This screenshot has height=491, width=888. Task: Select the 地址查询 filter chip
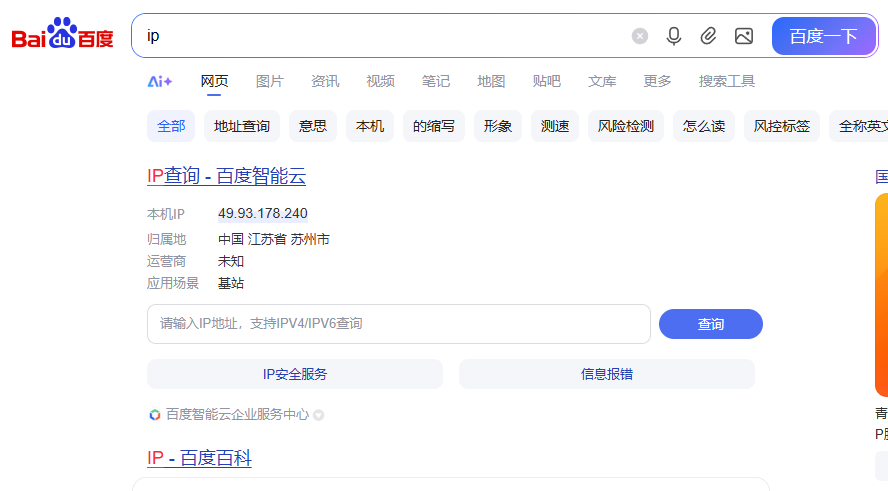[242, 126]
